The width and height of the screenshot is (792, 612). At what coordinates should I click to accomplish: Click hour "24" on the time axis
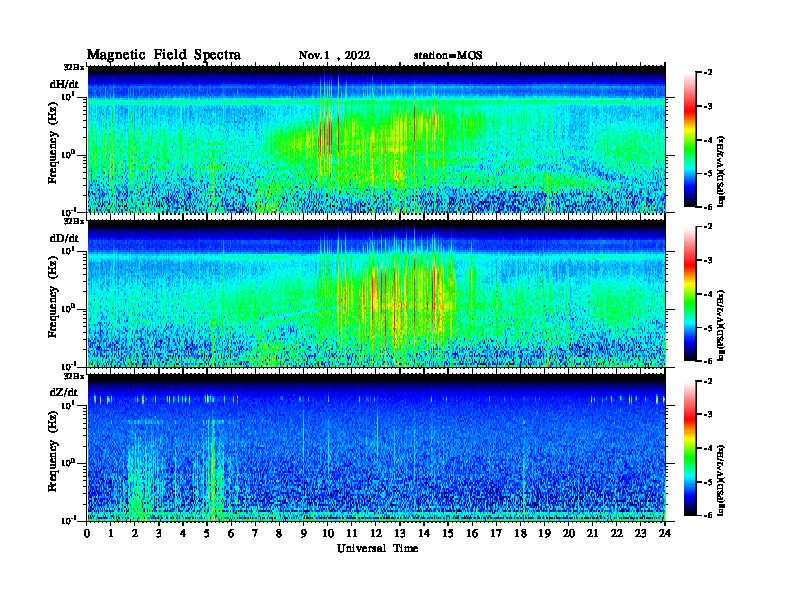click(x=665, y=533)
